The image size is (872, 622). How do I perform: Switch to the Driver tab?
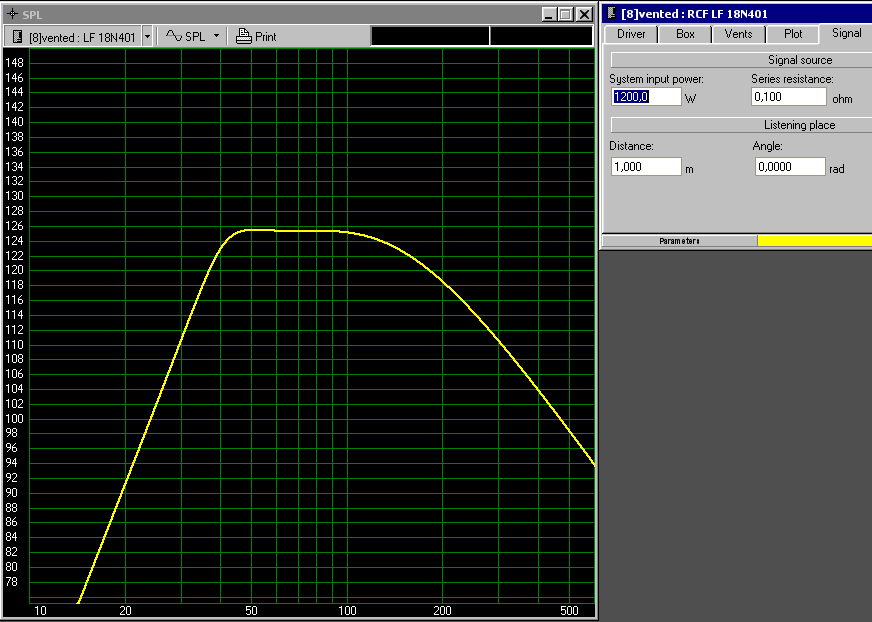pyautogui.click(x=630, y=34)
